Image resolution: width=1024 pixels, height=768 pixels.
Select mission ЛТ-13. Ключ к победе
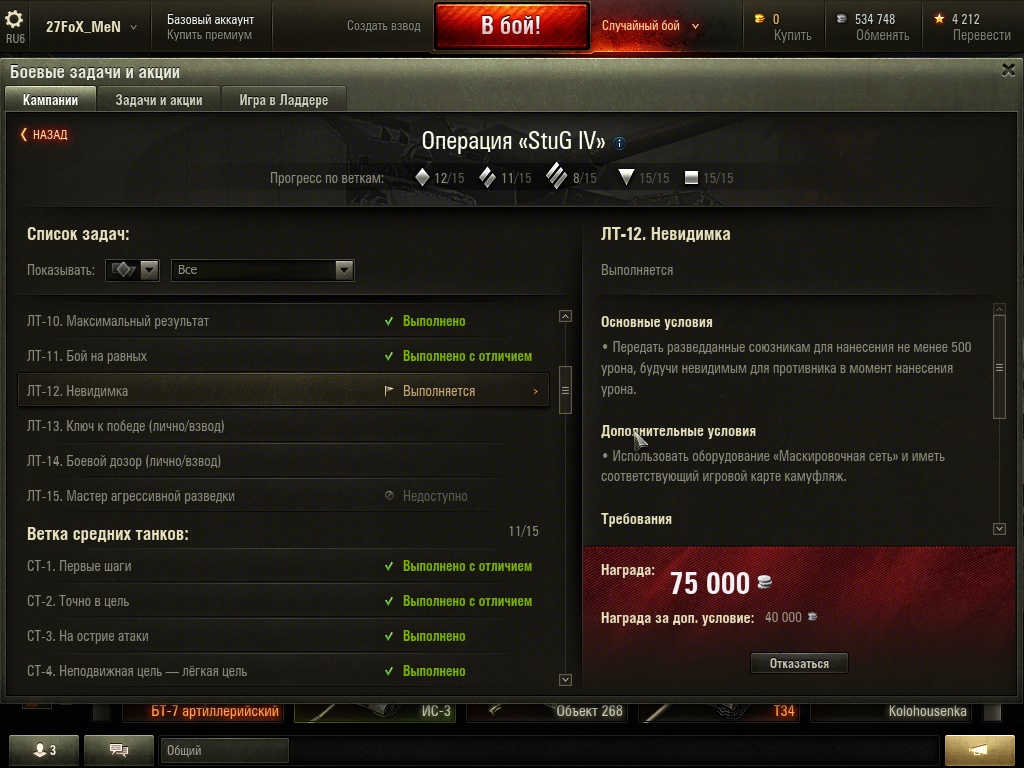pyautogui.click(x=283, y=426)
